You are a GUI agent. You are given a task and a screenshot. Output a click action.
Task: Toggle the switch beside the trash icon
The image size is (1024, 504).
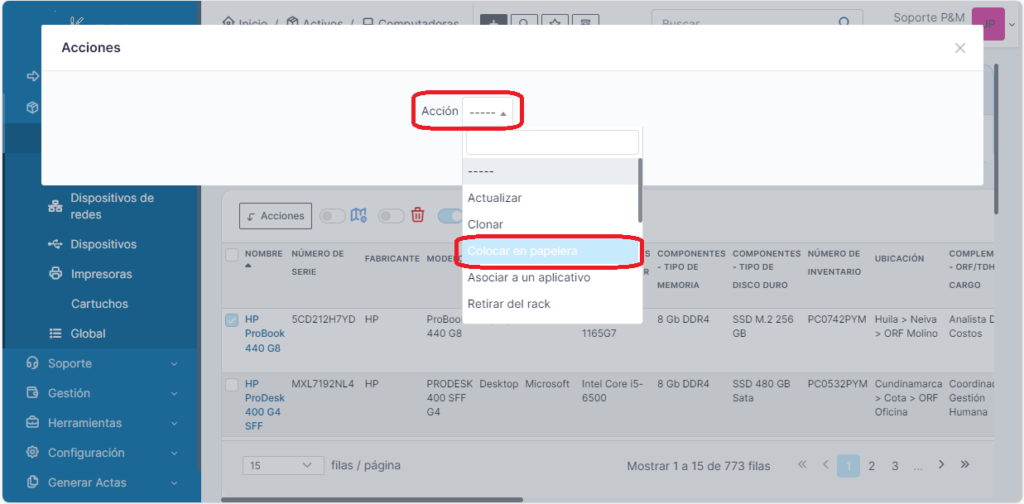(x=391, y=215)
